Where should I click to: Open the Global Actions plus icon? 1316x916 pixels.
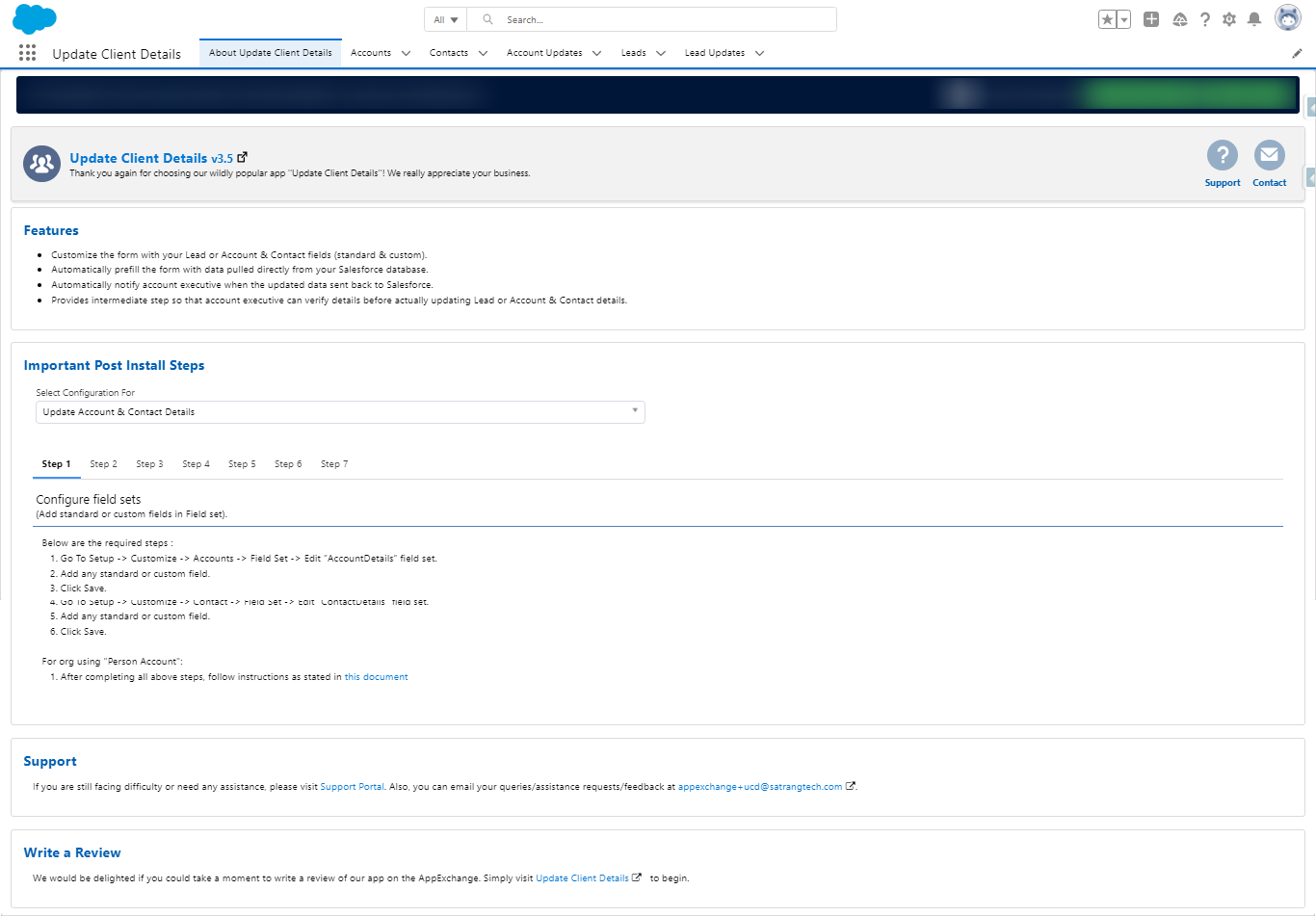coord(1151,19)
